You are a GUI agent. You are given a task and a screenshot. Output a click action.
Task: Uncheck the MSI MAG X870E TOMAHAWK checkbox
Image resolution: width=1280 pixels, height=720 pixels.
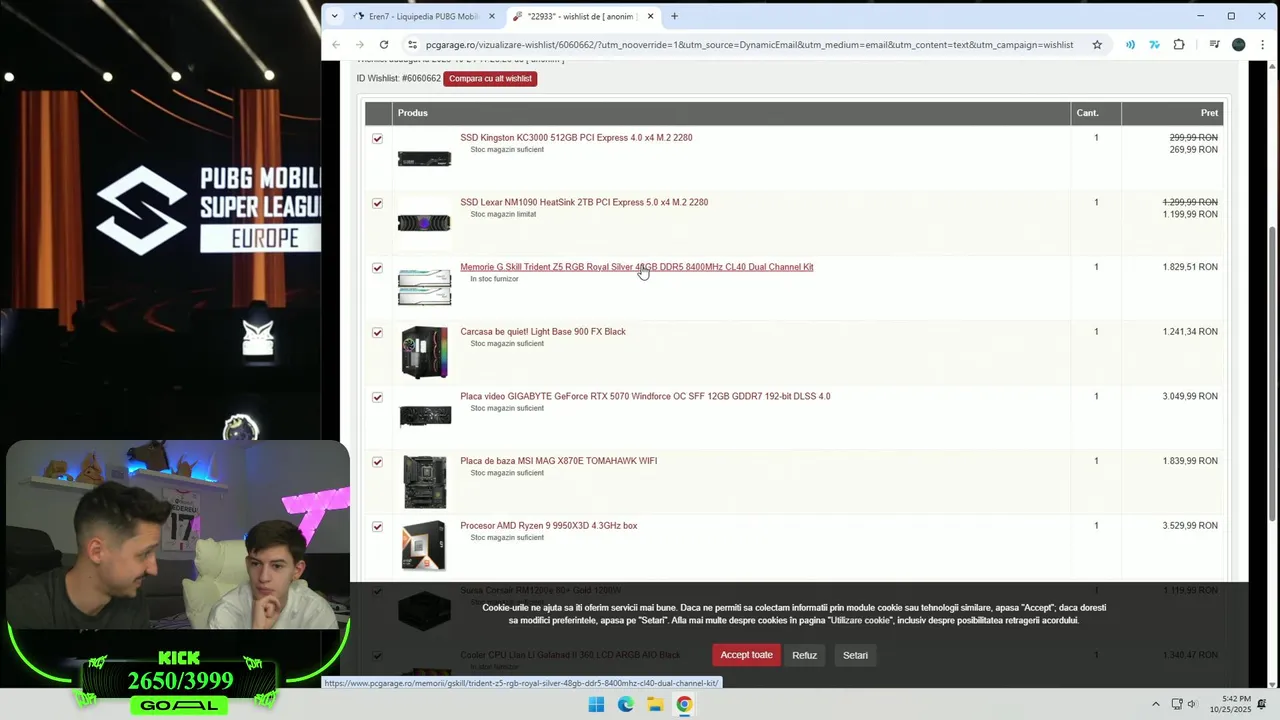(x=377, y=462)
